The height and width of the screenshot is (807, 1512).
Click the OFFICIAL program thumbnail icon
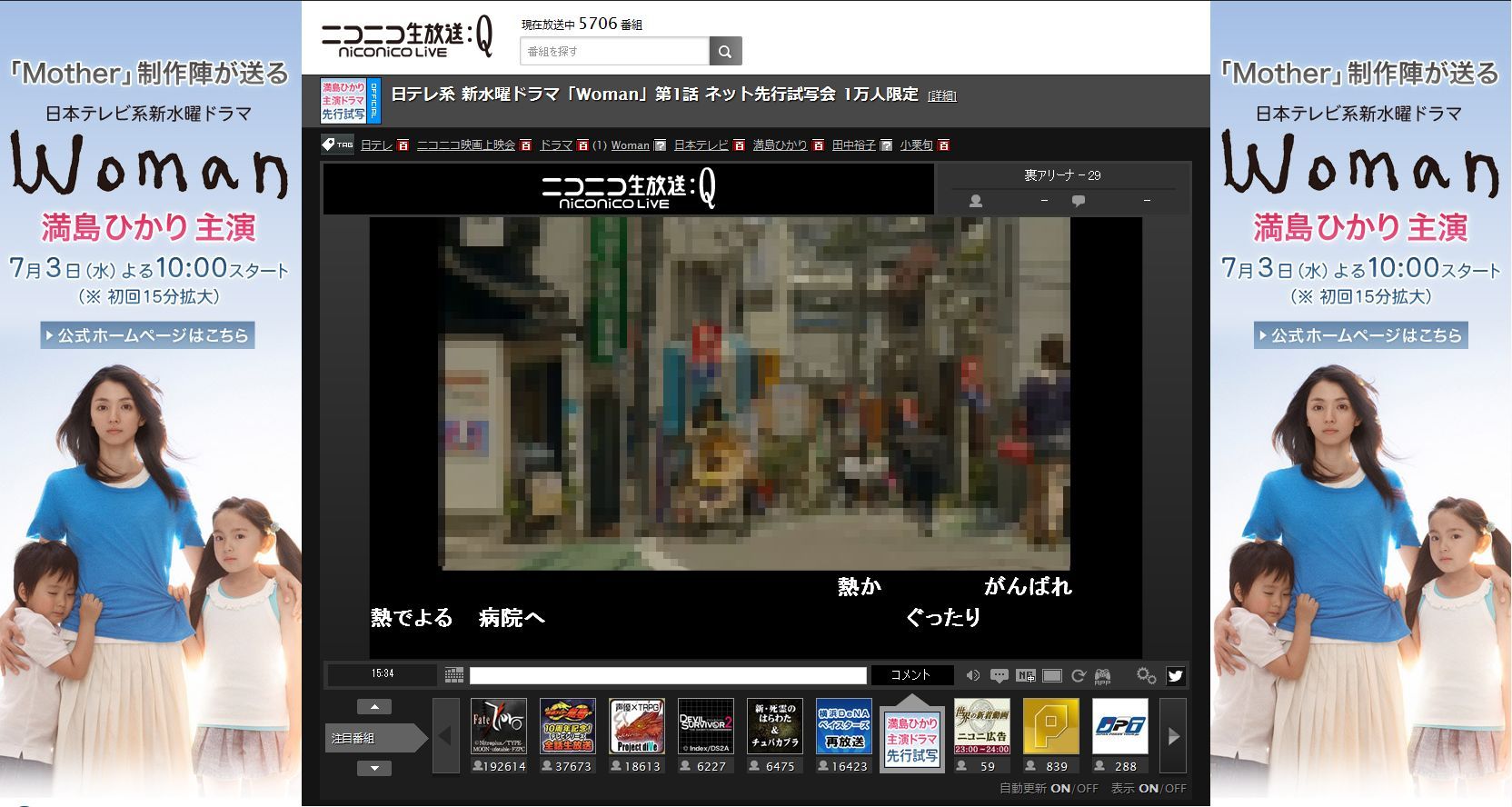351,101
